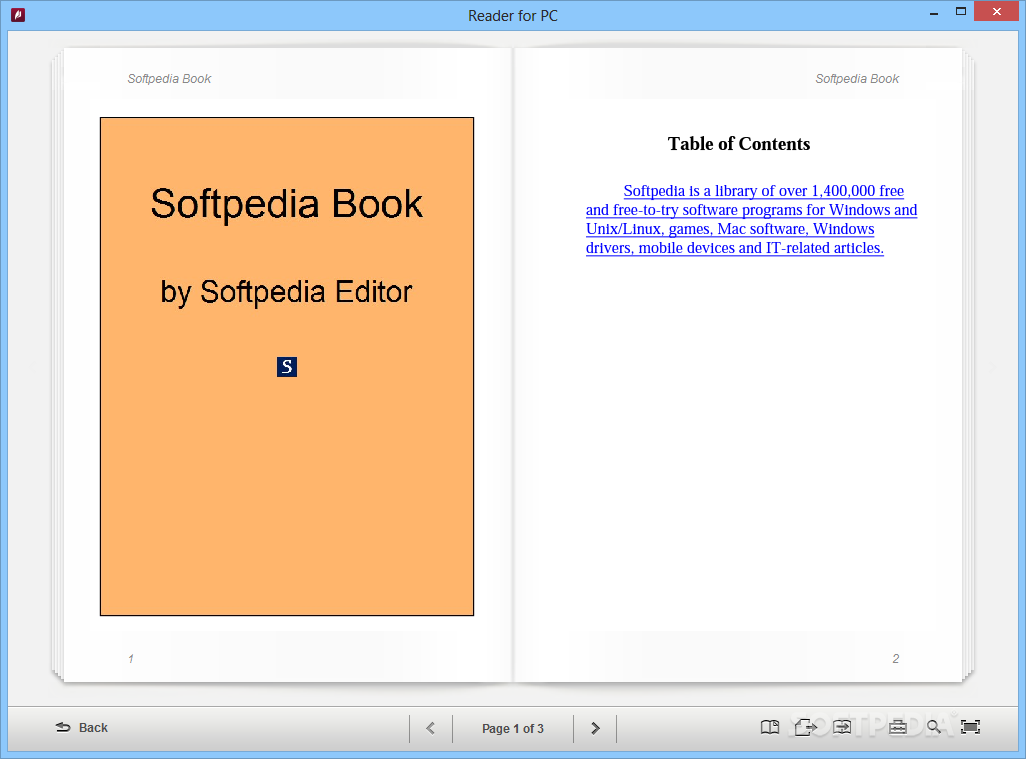Click the Page 1 of 3 indicator
The height and width of the screenshot is (759, 1026).
tap(513, 728)
